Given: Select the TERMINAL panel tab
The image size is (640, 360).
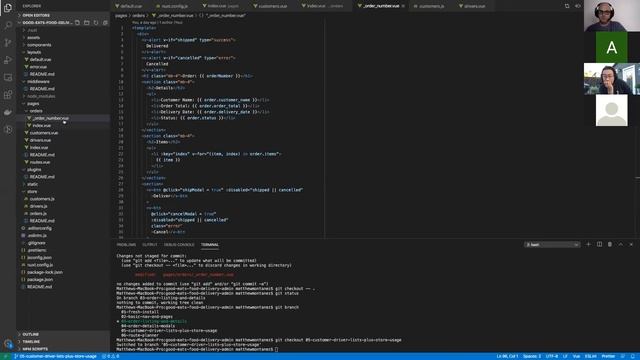Looking at the screenshot, I should click(x=210, y=244).
